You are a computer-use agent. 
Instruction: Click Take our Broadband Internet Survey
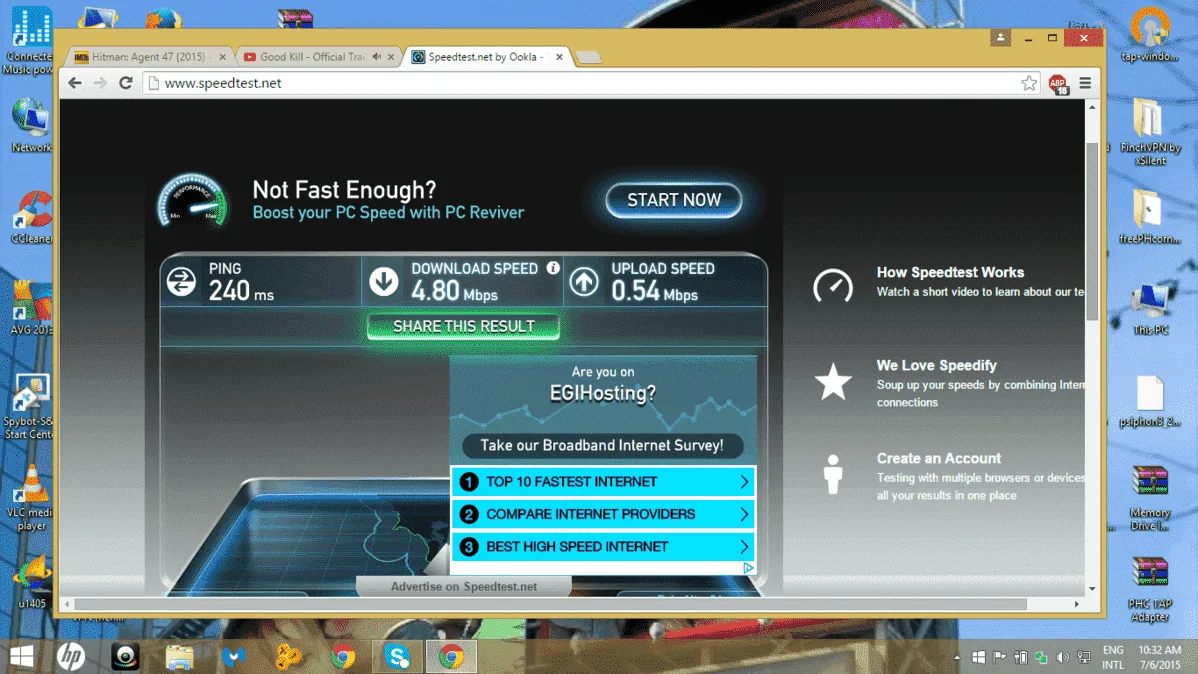click(602, 445)
